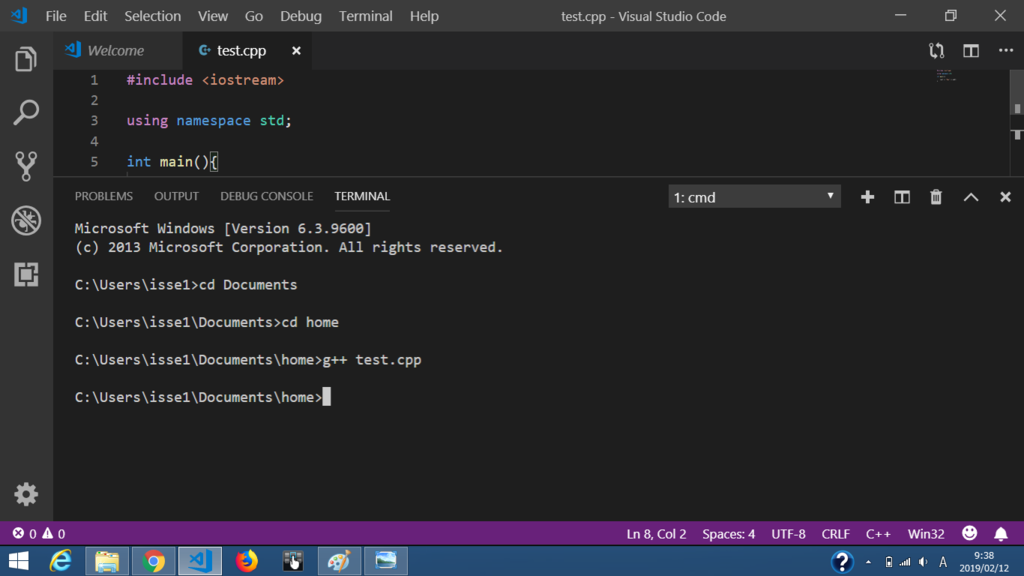Click the volume icon in system tray

(x=923, y=562)
